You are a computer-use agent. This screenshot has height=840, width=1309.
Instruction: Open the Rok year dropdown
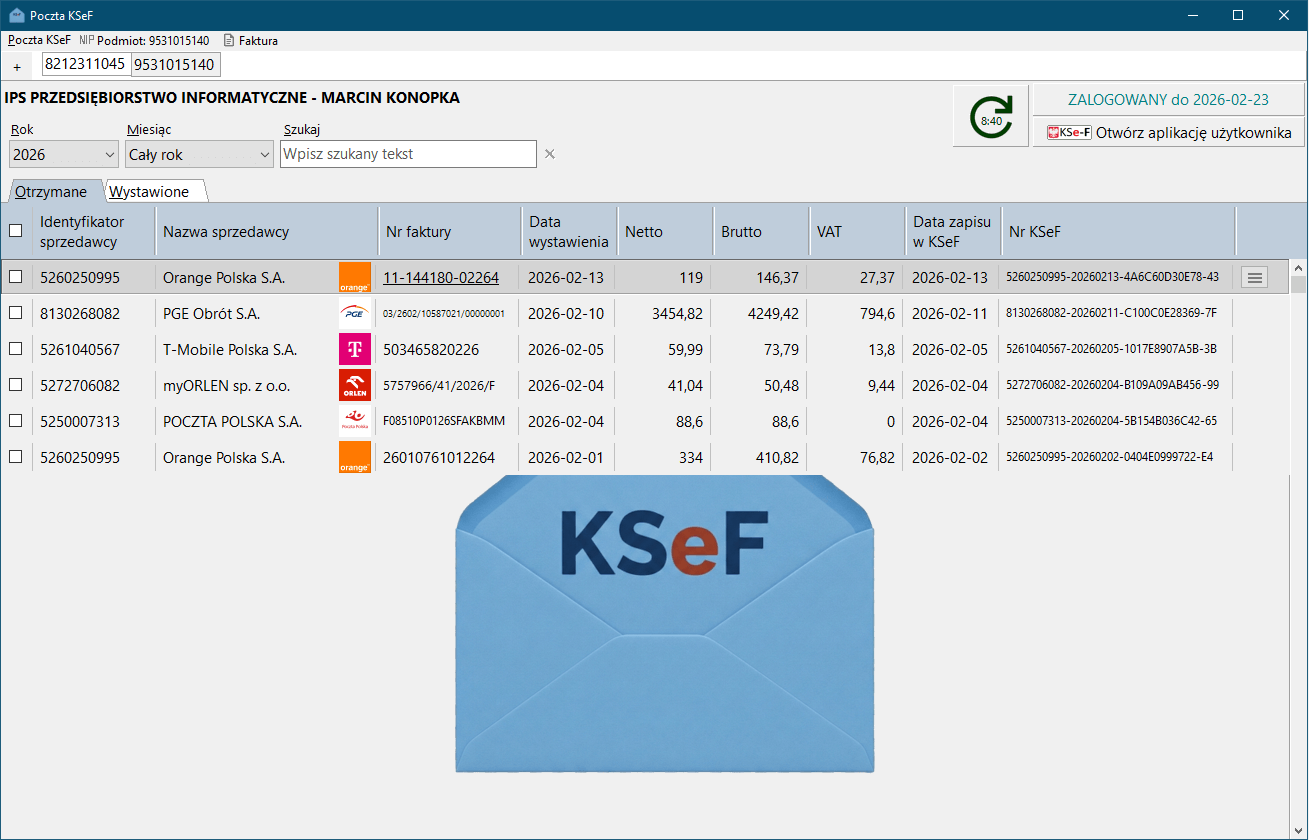pos(64,155)
